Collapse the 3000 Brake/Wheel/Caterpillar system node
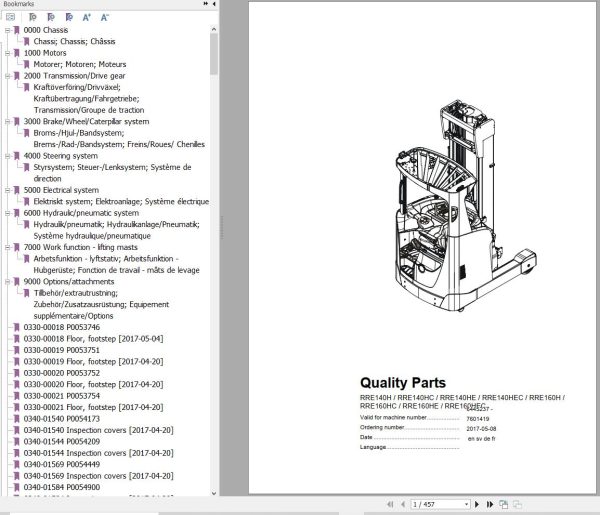Screen dimensions: 600x515 pos(7,121)
